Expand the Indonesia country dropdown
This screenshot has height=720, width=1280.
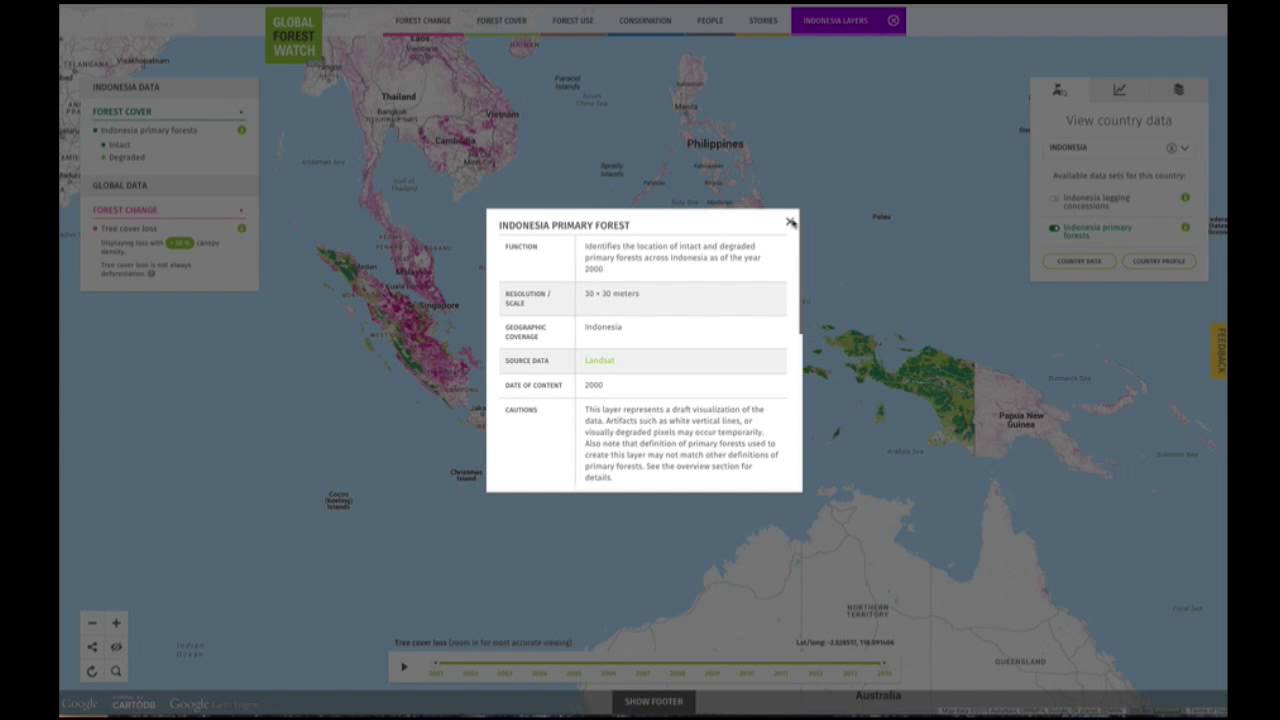click(x=1185, y=148)
